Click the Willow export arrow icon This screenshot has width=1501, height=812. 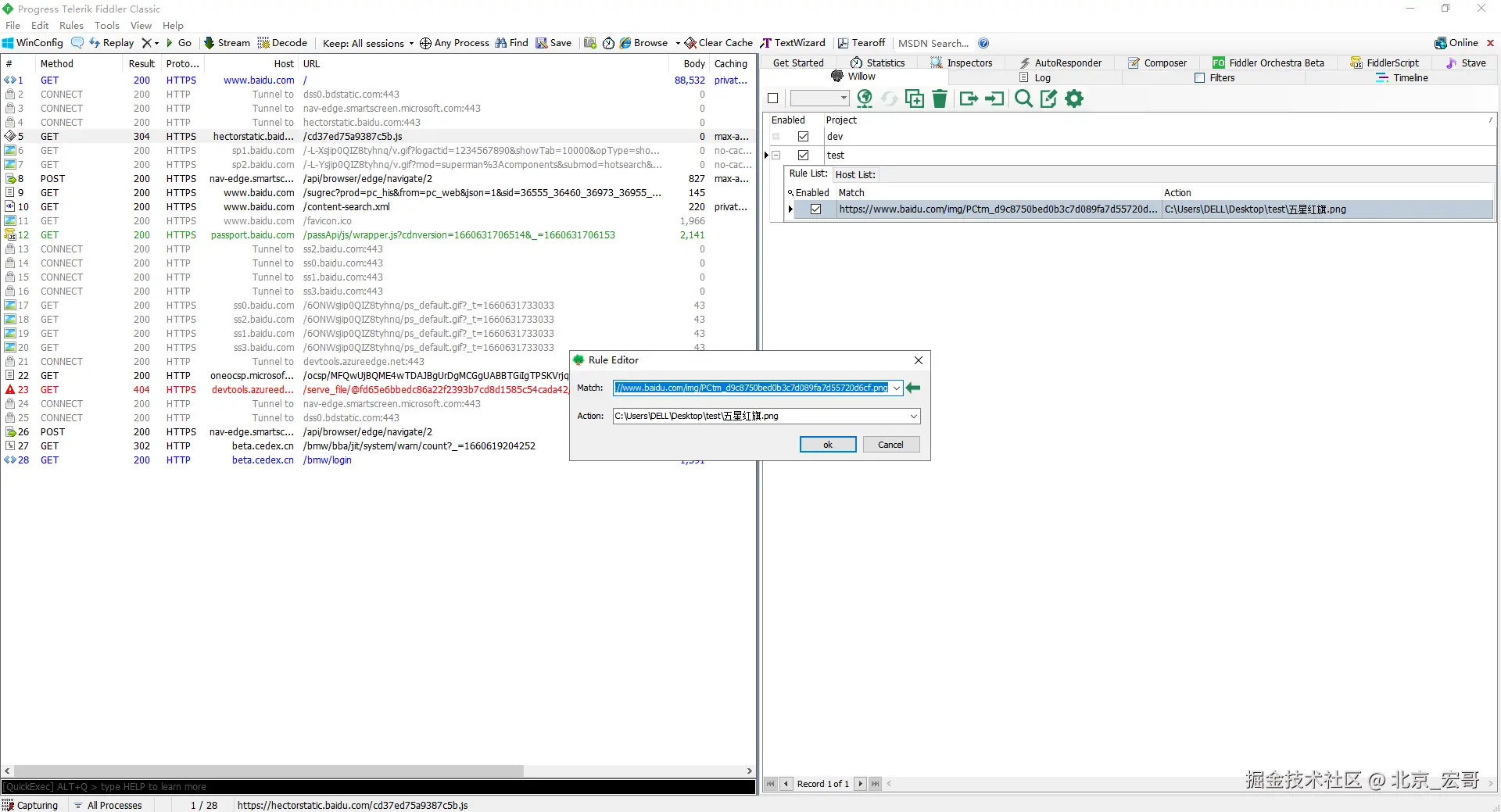tap(969, 98)
